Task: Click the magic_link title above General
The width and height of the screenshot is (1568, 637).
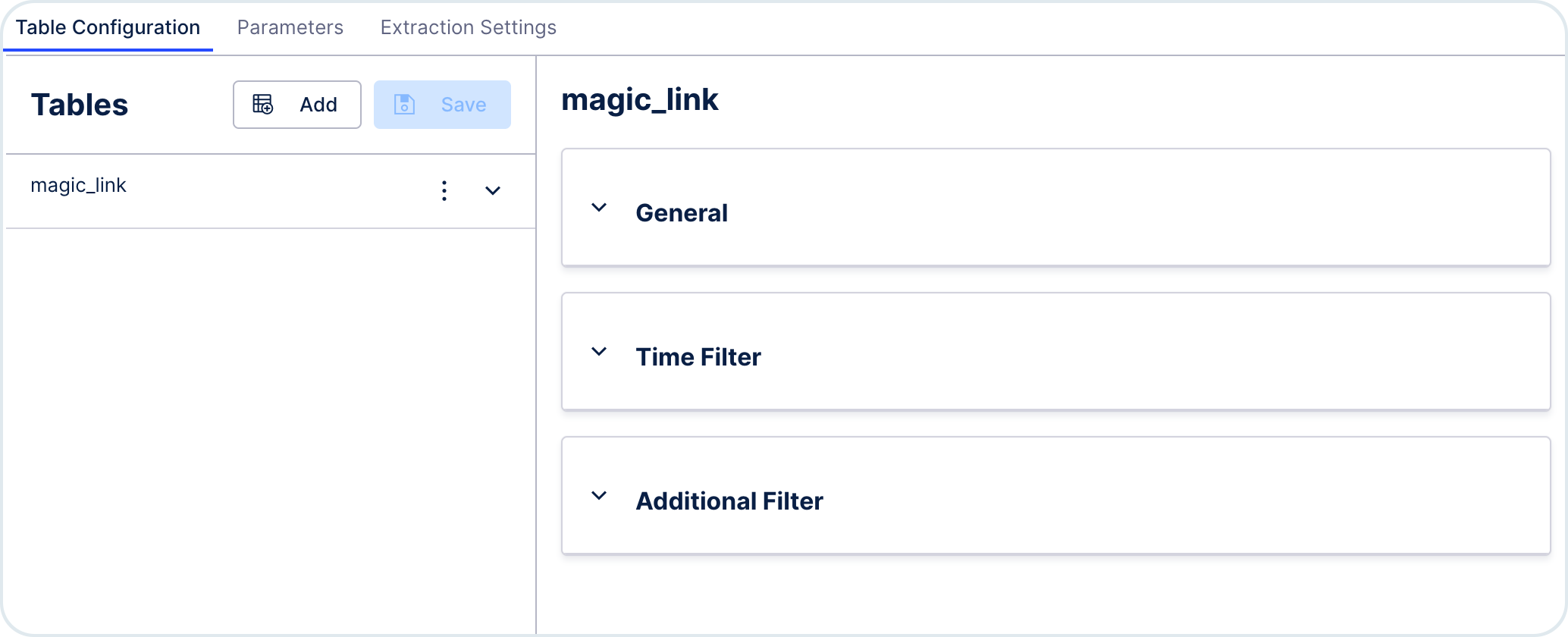Action: pyautogui.click(x=640, y=100)
